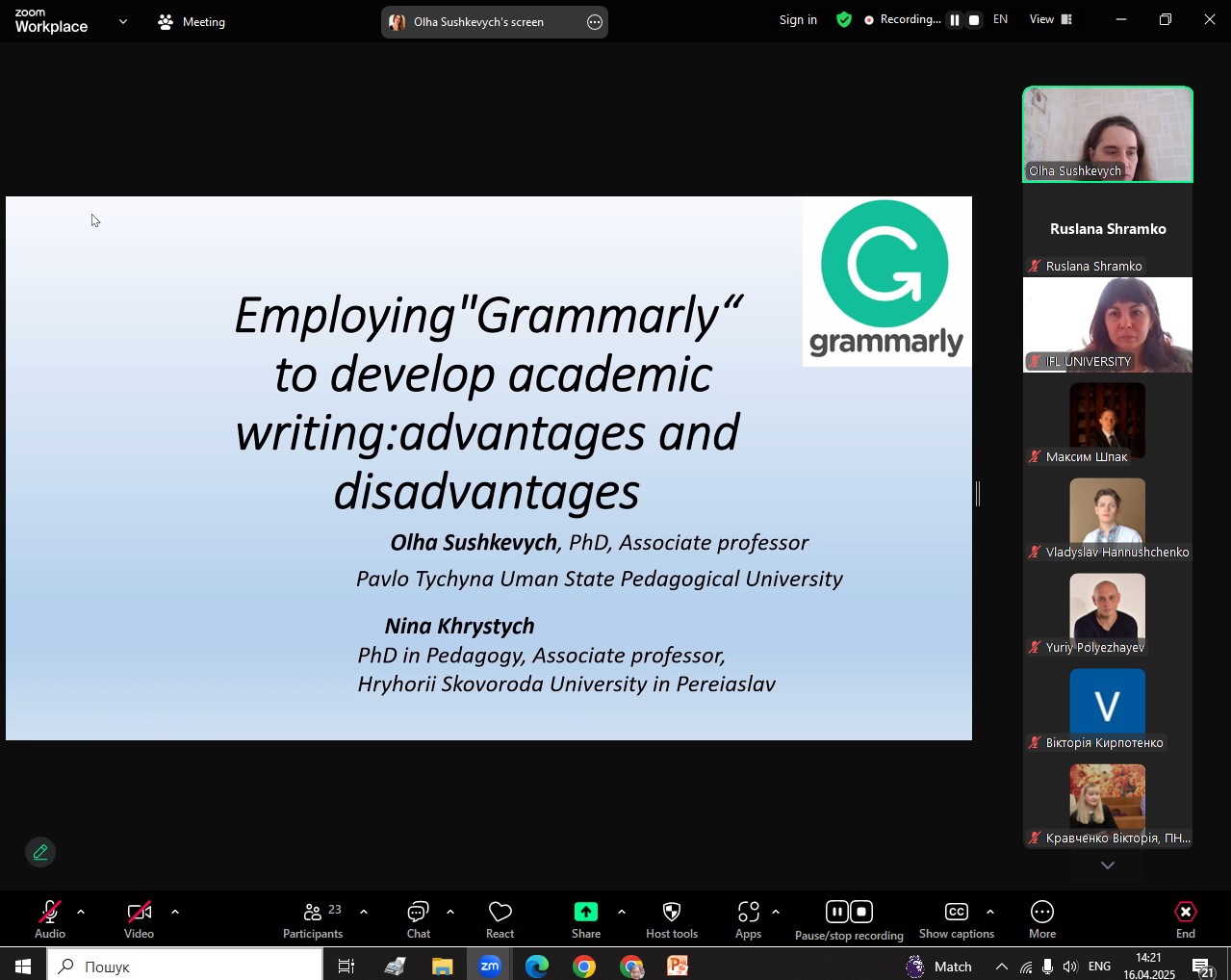The height and width of the screenshot is (980, 1231).
Task: Open Task View in taskbar
Action: [x=346, y=966]
